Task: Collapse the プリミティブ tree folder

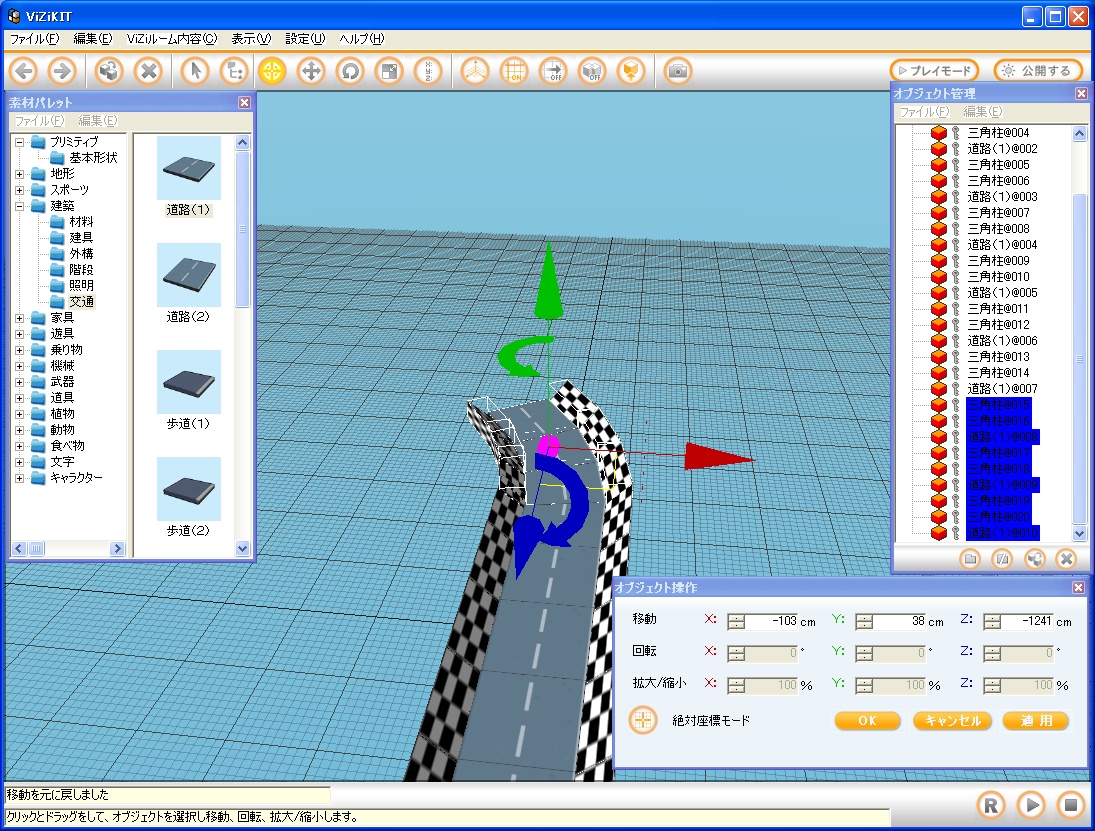Action: pyautogui.click(x=20, y=142)
